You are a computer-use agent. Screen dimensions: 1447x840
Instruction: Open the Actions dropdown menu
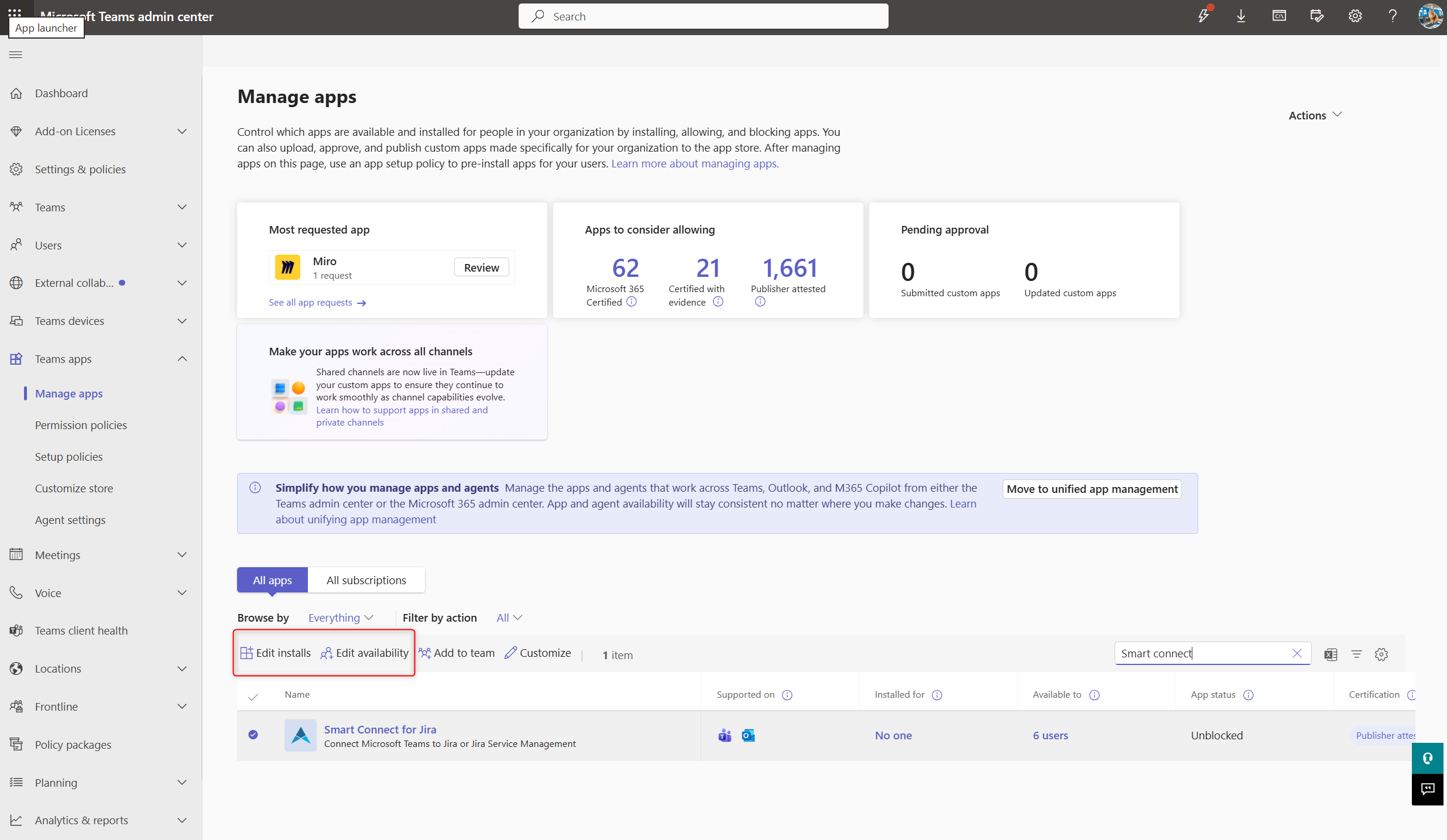pos(1315,115)
